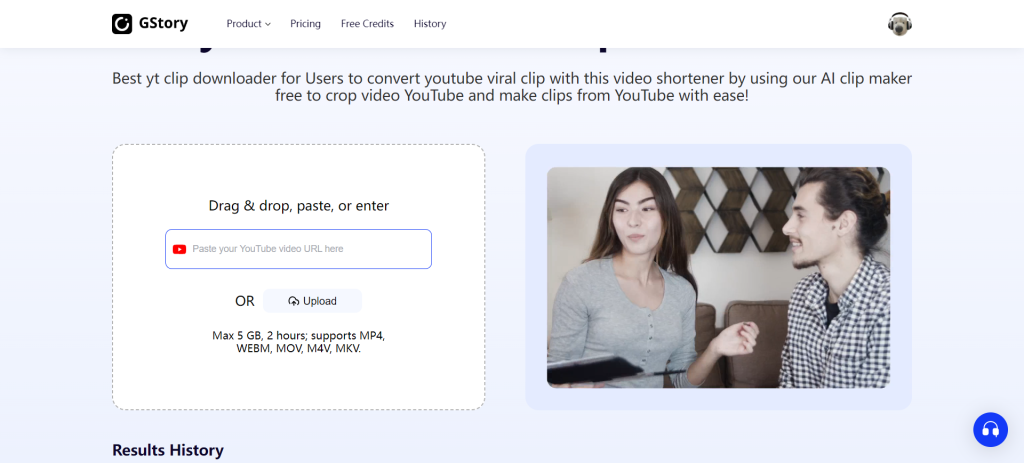
Task: Expand the Product dropdown menu
Action: pyautogui.click(x=248, y=24)
